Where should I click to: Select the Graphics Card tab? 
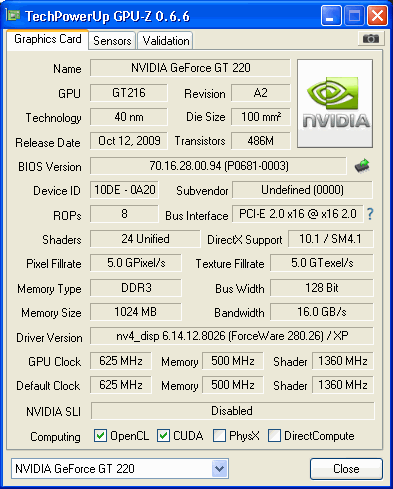point(48,39)
